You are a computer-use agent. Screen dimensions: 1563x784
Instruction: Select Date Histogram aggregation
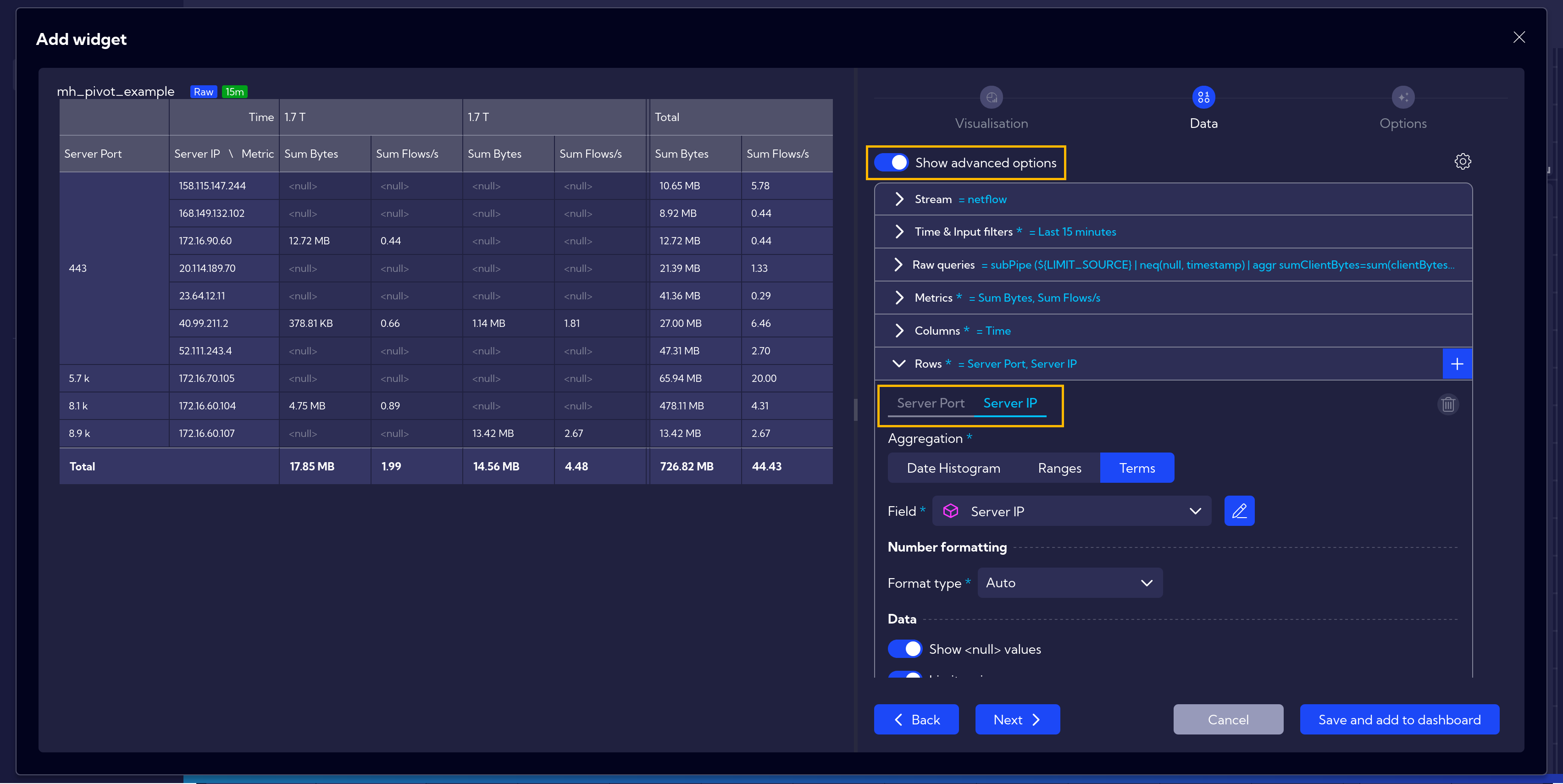pos(953,468)
